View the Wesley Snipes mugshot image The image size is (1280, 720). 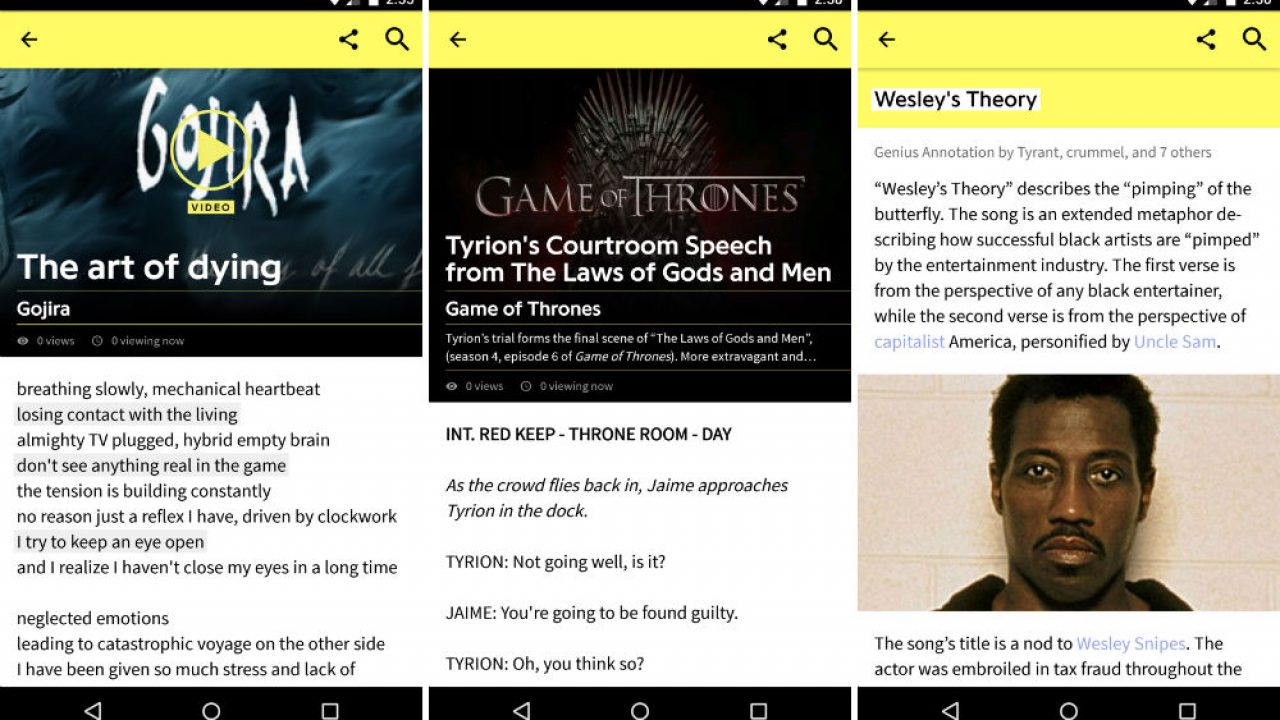pyautogui.click(x=1068, y=492)
